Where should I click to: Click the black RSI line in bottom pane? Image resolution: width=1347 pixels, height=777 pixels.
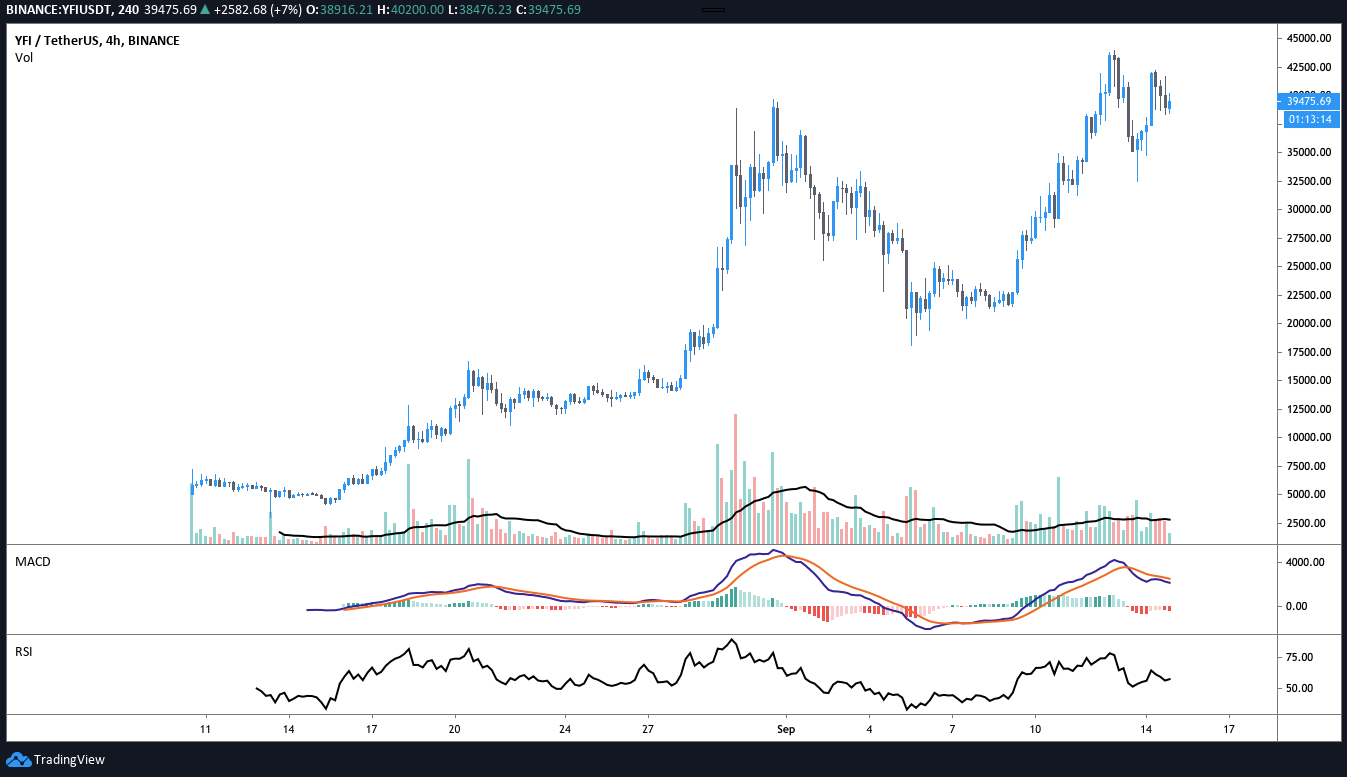(x=600, y=680)
